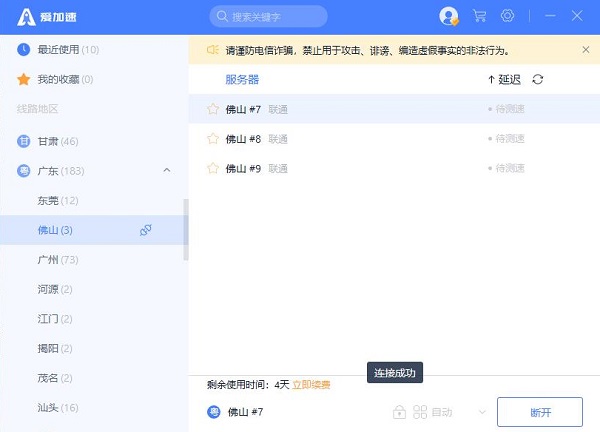Open the shopping cart
600x432 pixels.
coord(479,16)
